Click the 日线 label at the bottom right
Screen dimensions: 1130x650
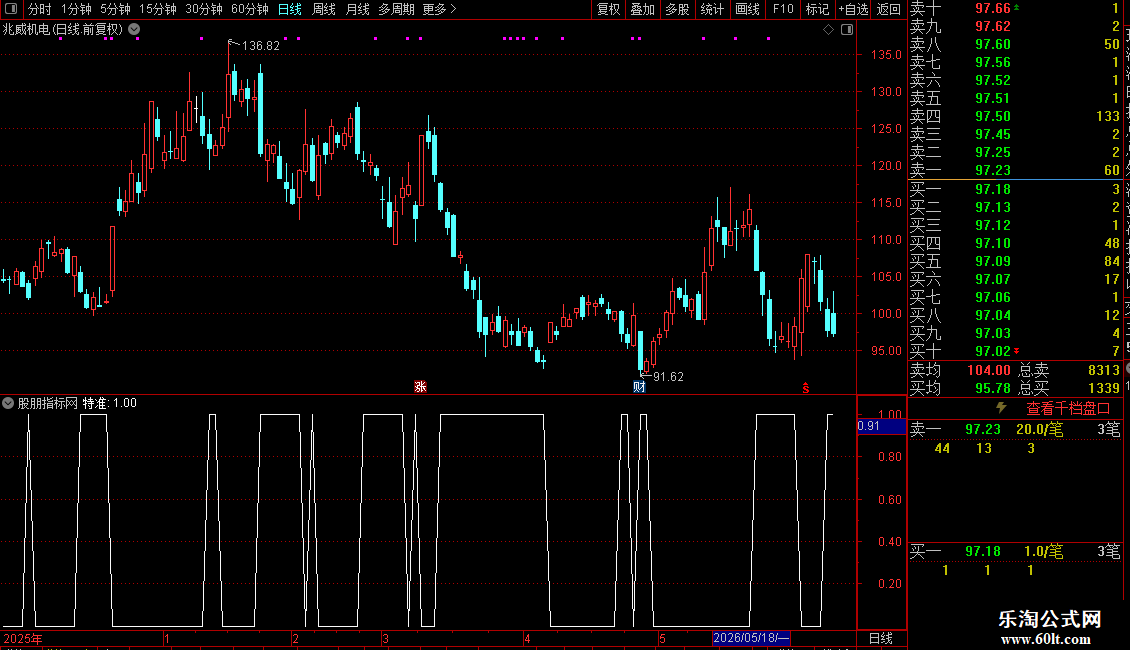[881, 638]
